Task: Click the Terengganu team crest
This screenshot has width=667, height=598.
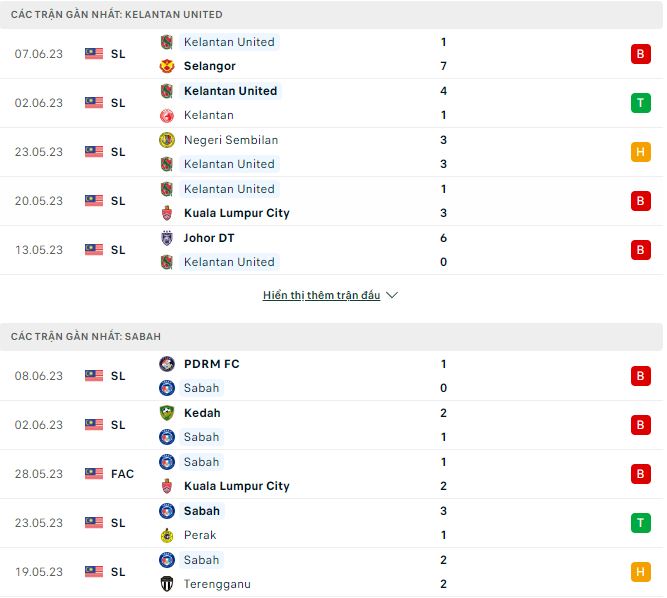Action: tap(167, 584)
